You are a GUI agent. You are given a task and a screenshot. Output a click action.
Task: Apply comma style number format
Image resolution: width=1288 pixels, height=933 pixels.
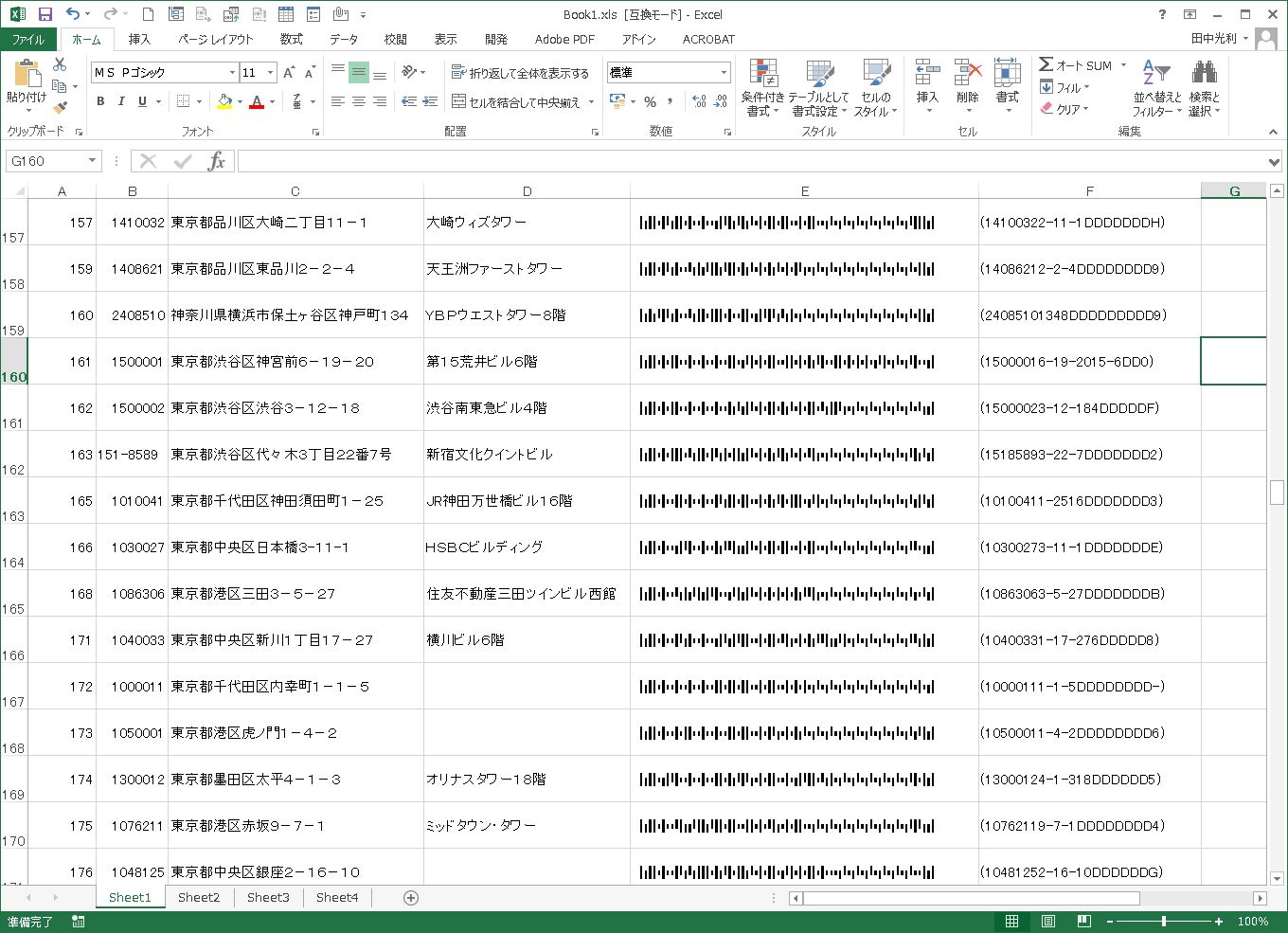[671, 101]
